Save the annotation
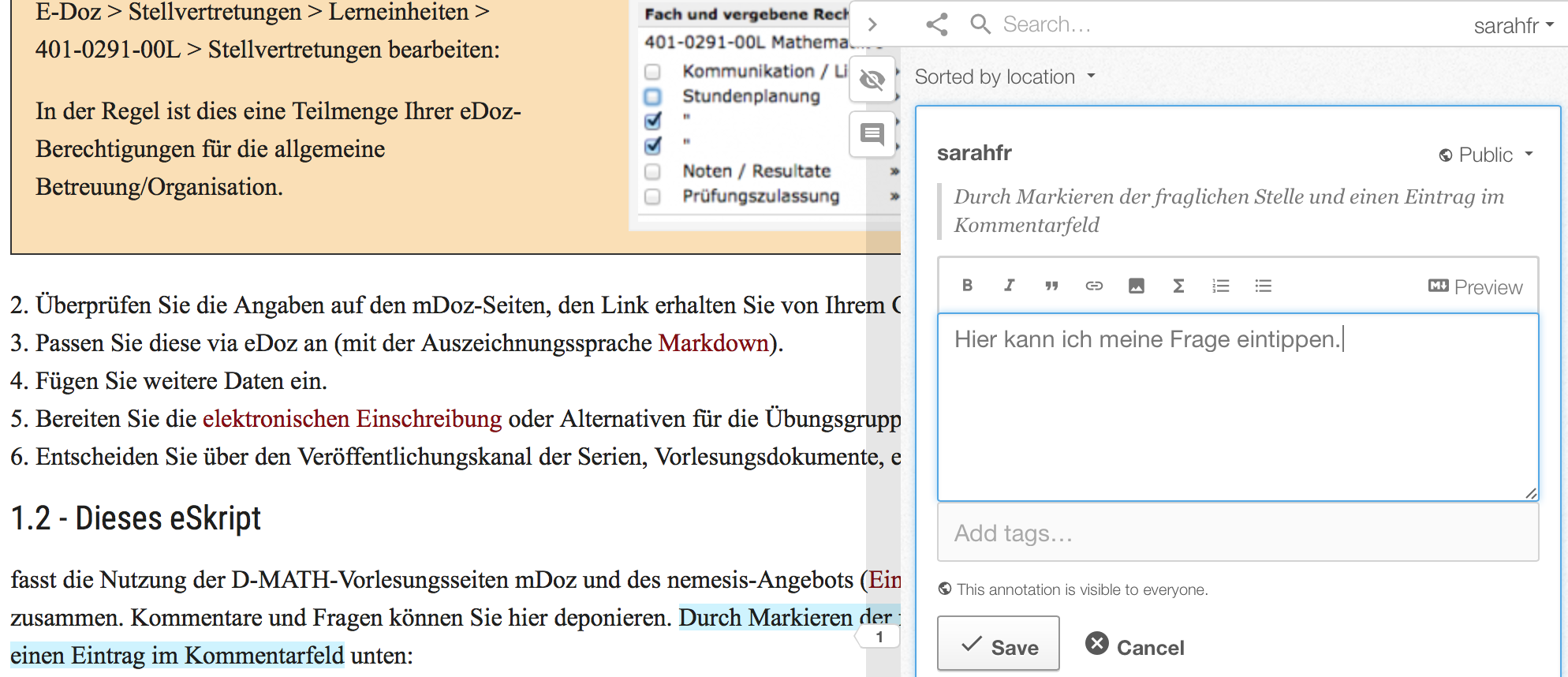The width and height of the screenshot is (1568, 677). point(998,644)
